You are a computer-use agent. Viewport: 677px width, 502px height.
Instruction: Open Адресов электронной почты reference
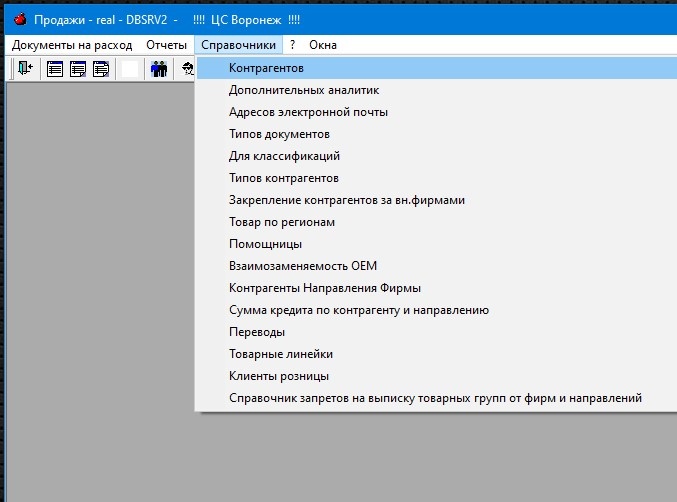click(437, 112)
